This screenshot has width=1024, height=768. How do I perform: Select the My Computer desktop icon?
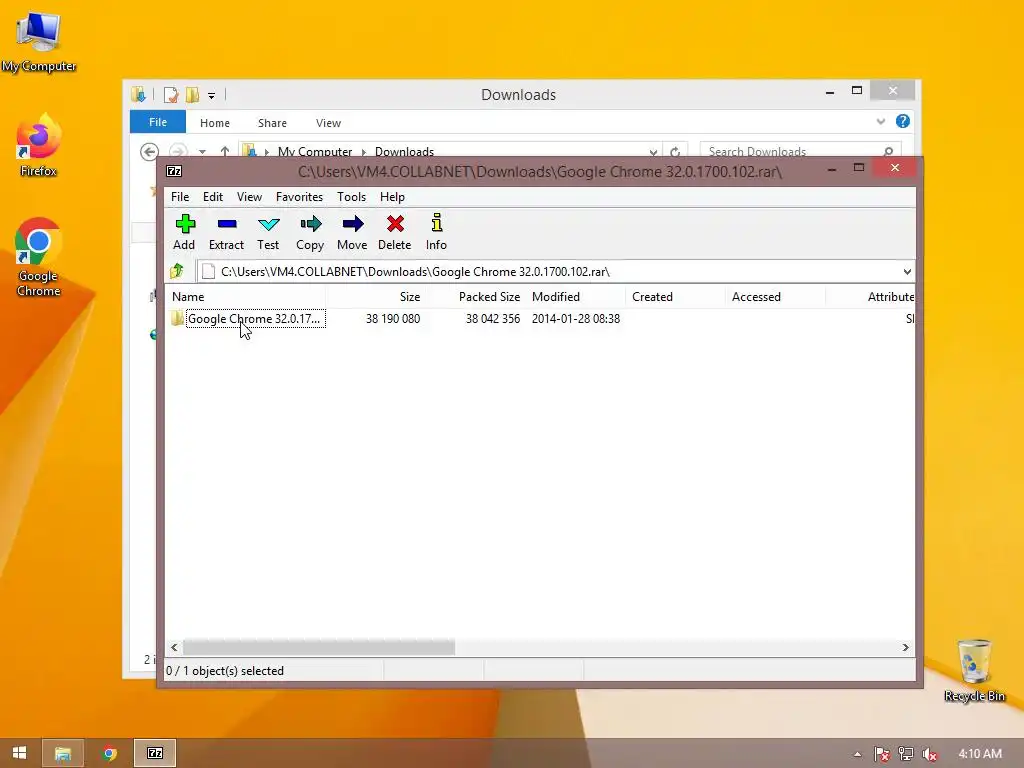(x=39, y=42)
